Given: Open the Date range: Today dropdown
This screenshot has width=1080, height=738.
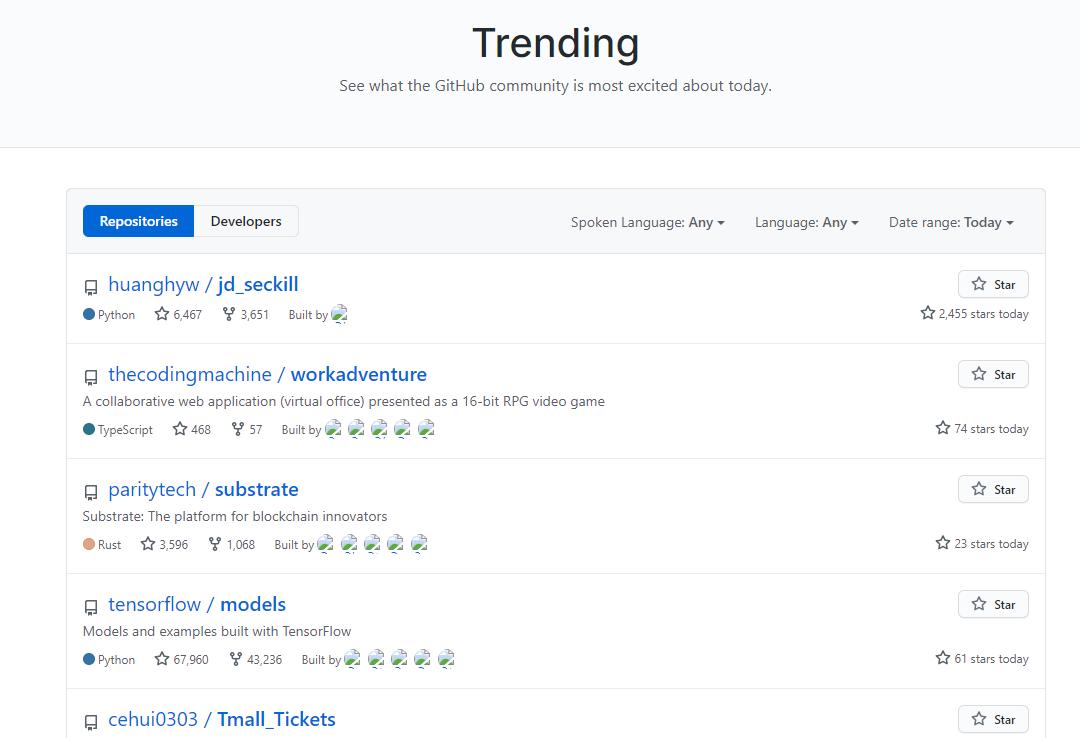Looking at the screenshot, I should pyautogui.click(x=951, y=223).
